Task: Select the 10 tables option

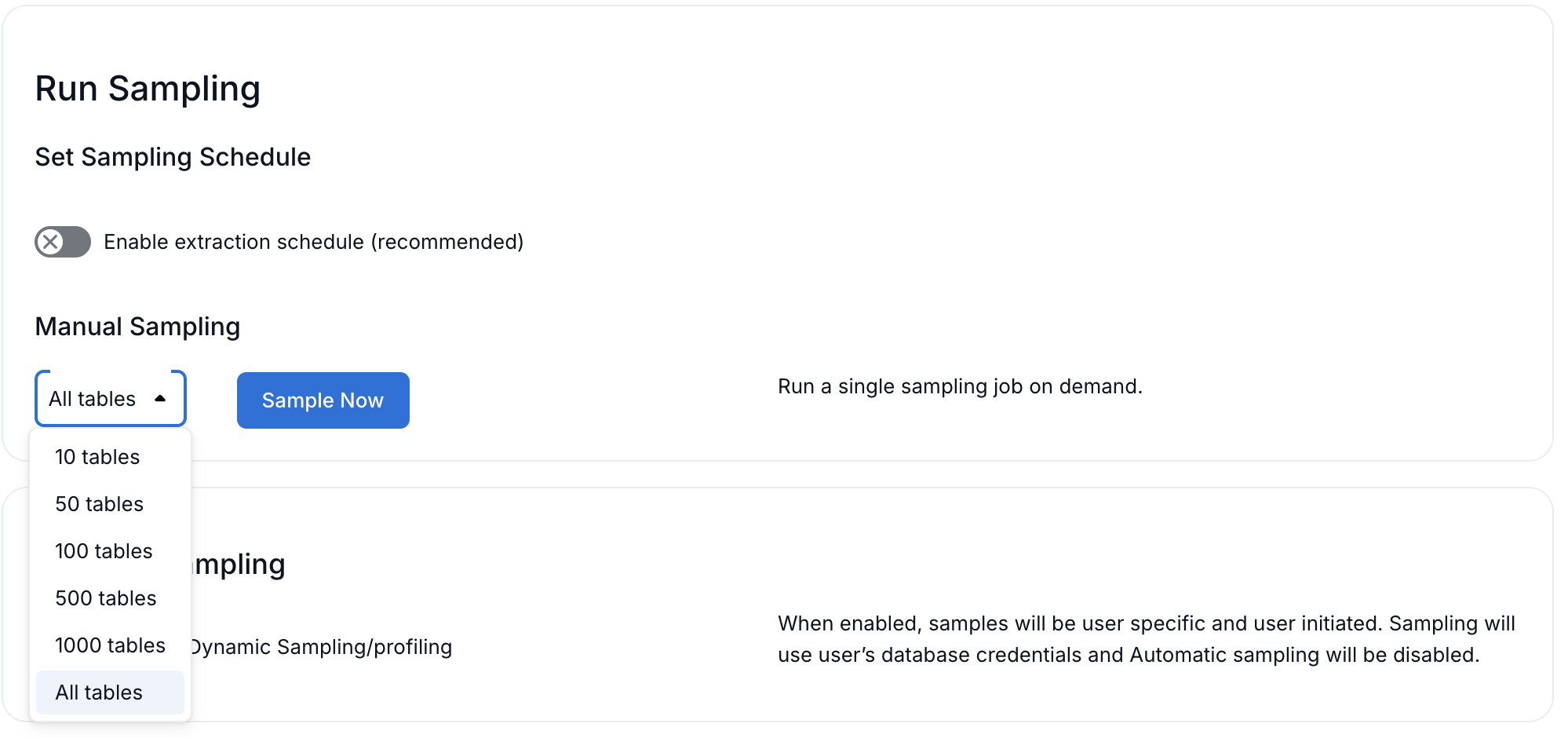Action: click(x=97, y=457)
